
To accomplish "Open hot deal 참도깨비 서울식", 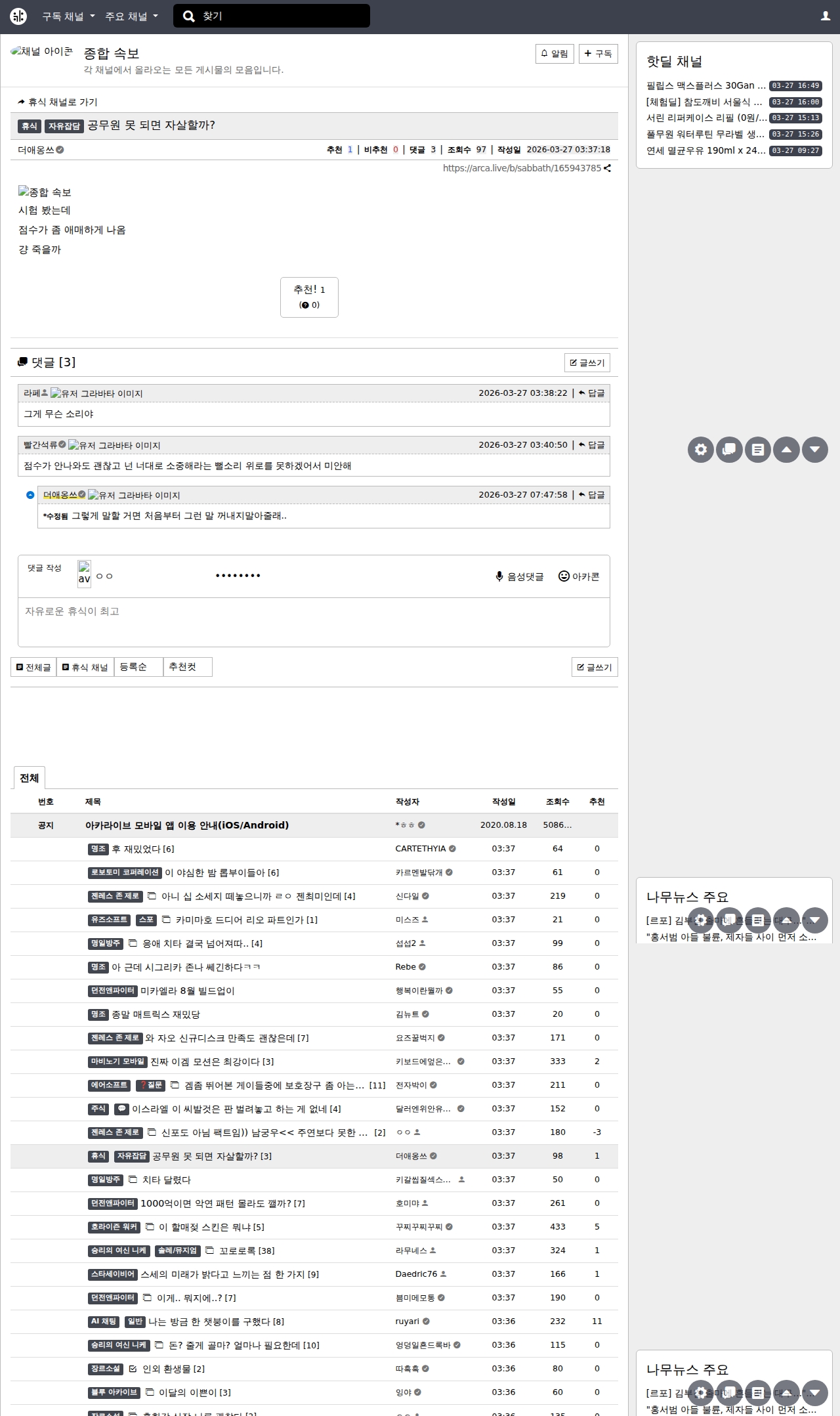I will click(704, 102).
